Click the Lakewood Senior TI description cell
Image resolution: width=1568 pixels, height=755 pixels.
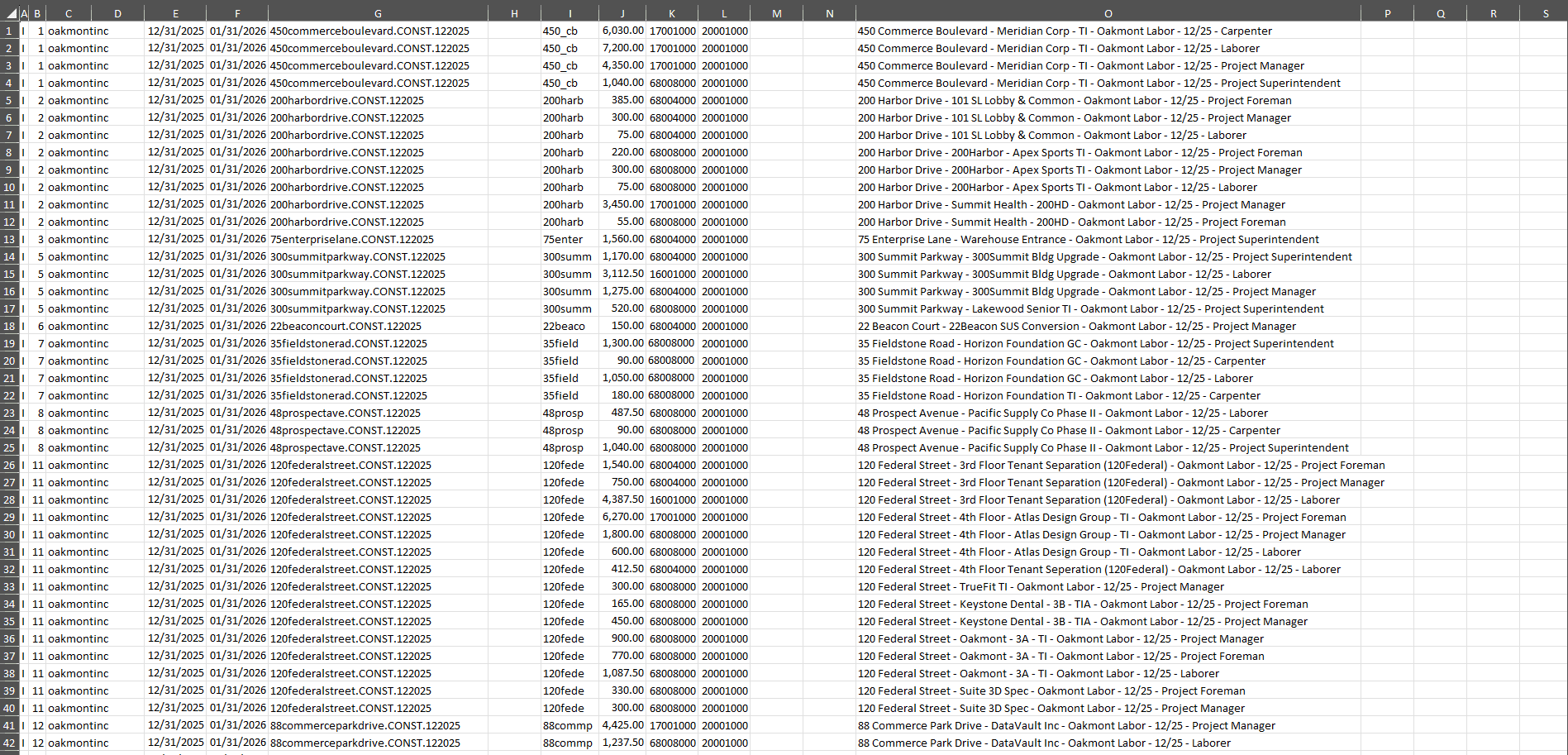tap(1108, 308)
